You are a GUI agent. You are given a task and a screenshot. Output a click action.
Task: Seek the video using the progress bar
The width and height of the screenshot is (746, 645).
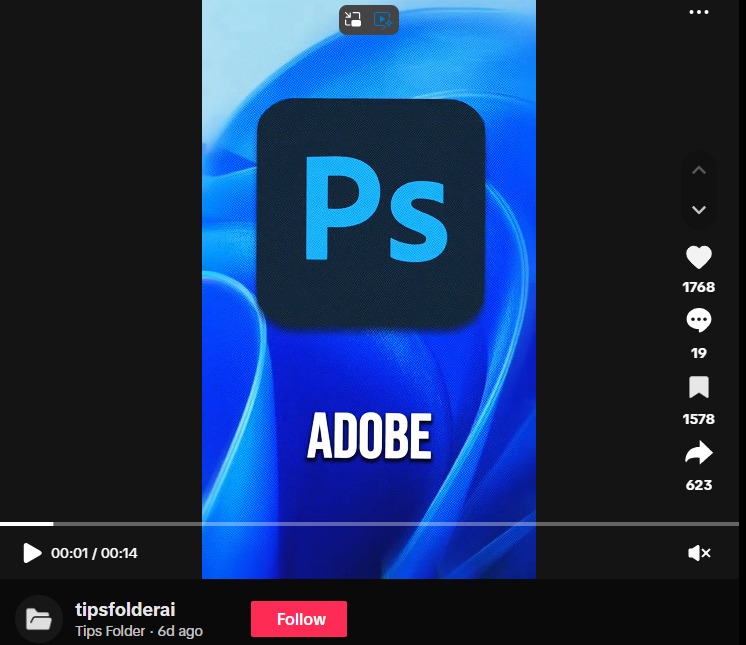click(370, 523)
